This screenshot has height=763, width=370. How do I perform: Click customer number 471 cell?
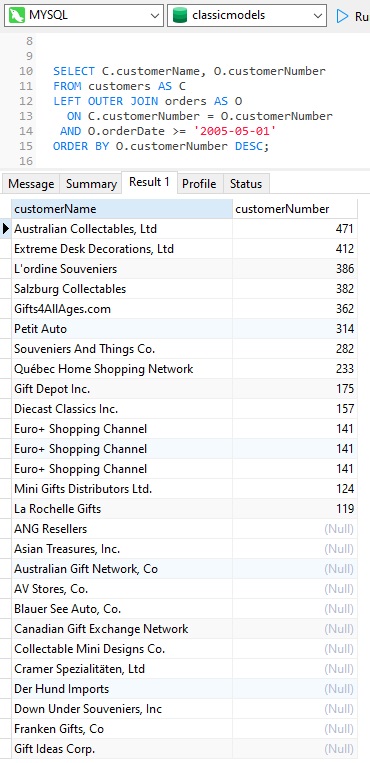pos(295,229)
